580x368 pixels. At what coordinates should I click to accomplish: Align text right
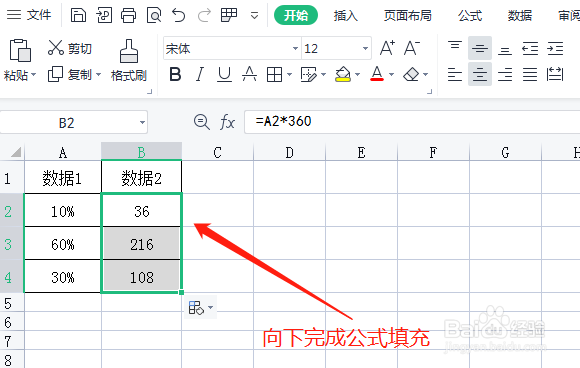pyautogui.click(x=505, y=74)
